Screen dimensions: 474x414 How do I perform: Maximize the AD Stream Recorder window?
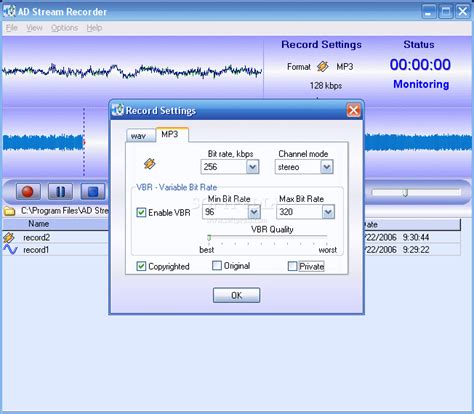[446, 12]
